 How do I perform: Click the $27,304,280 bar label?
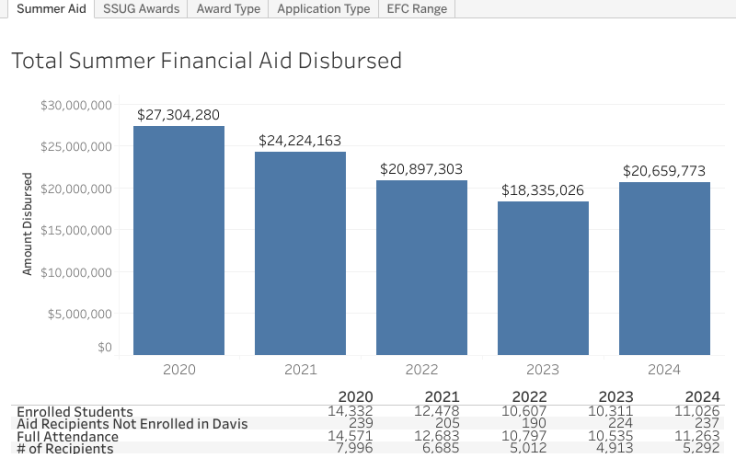179,115
